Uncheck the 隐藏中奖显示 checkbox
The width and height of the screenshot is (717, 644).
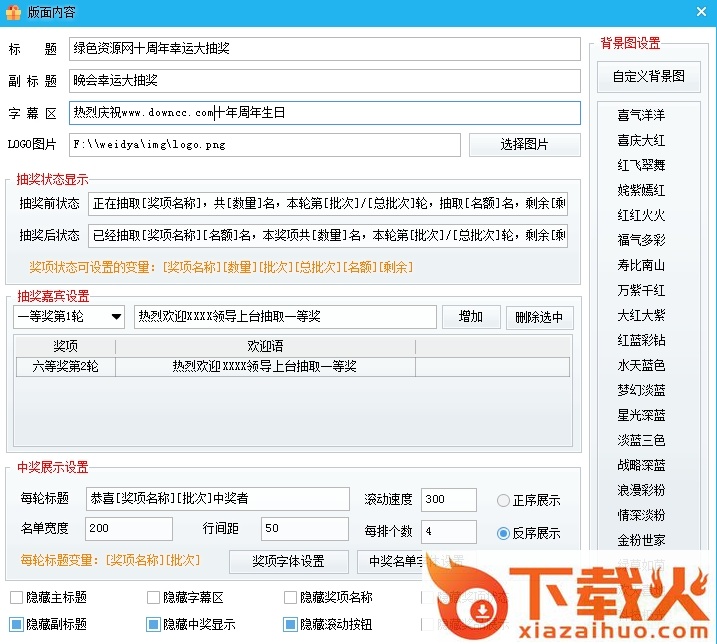coord(154,625)
